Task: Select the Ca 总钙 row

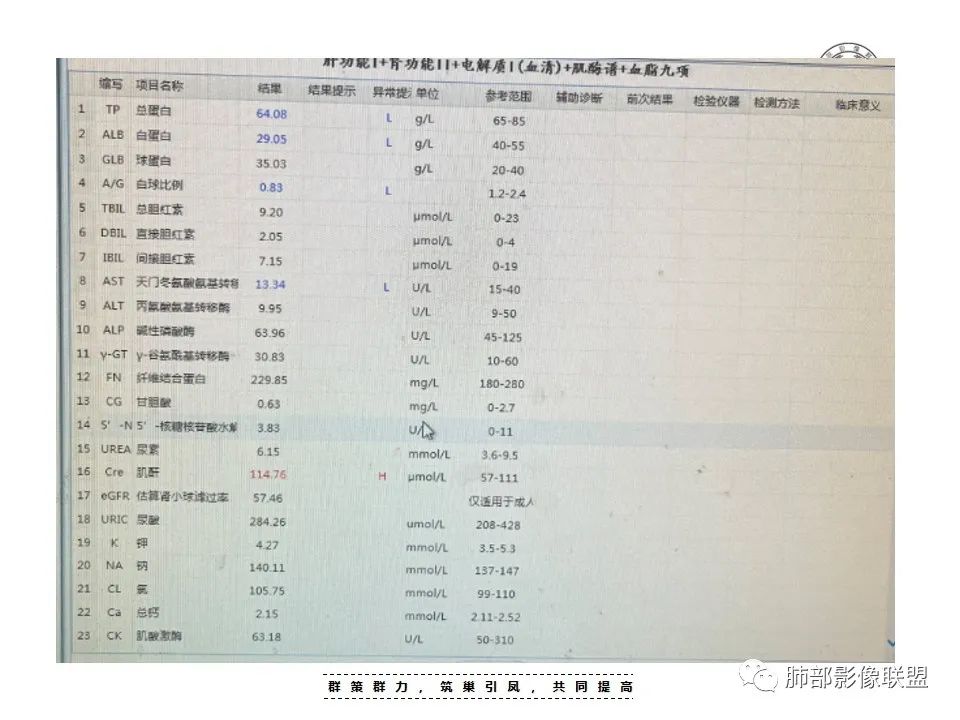Action: point(481,614)
